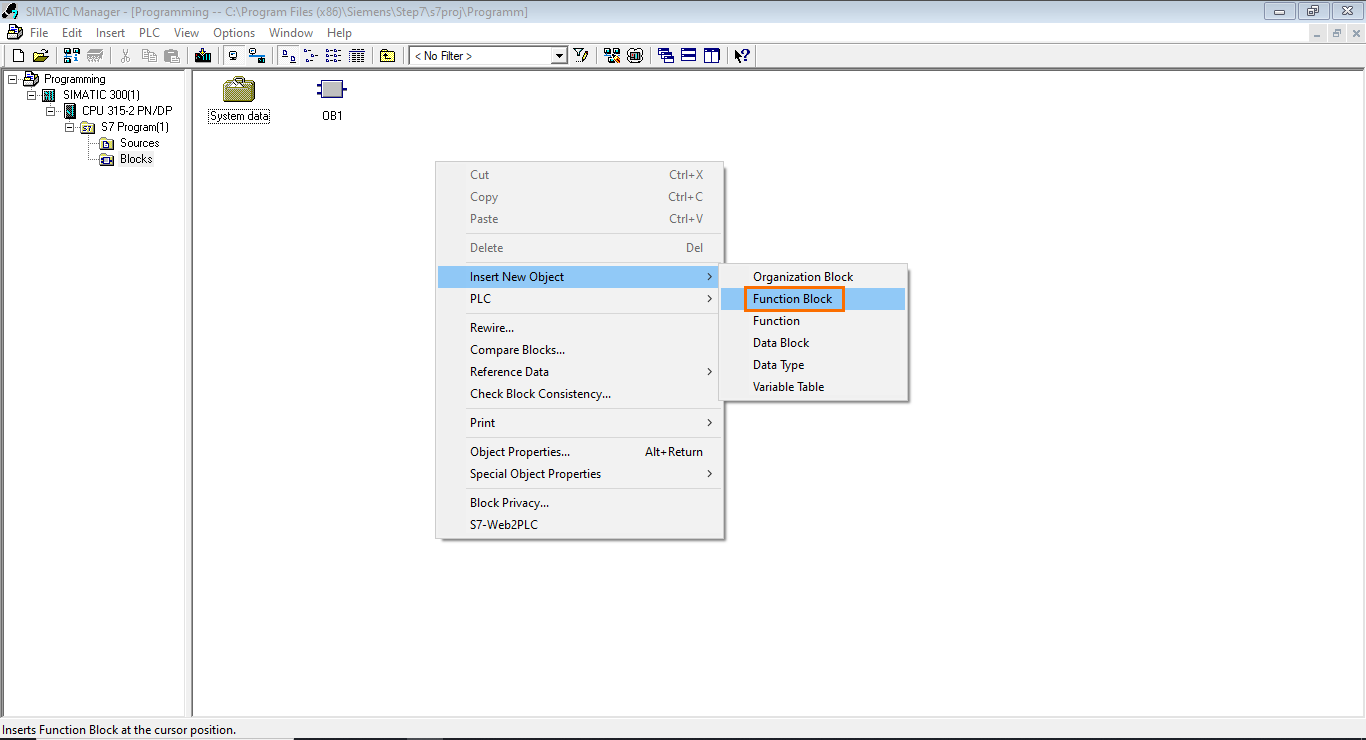This screenshot has width=1366, height=740.
Task: Select CPU 315-2 PN/DP in tree
Action: (x=127, y=111)
